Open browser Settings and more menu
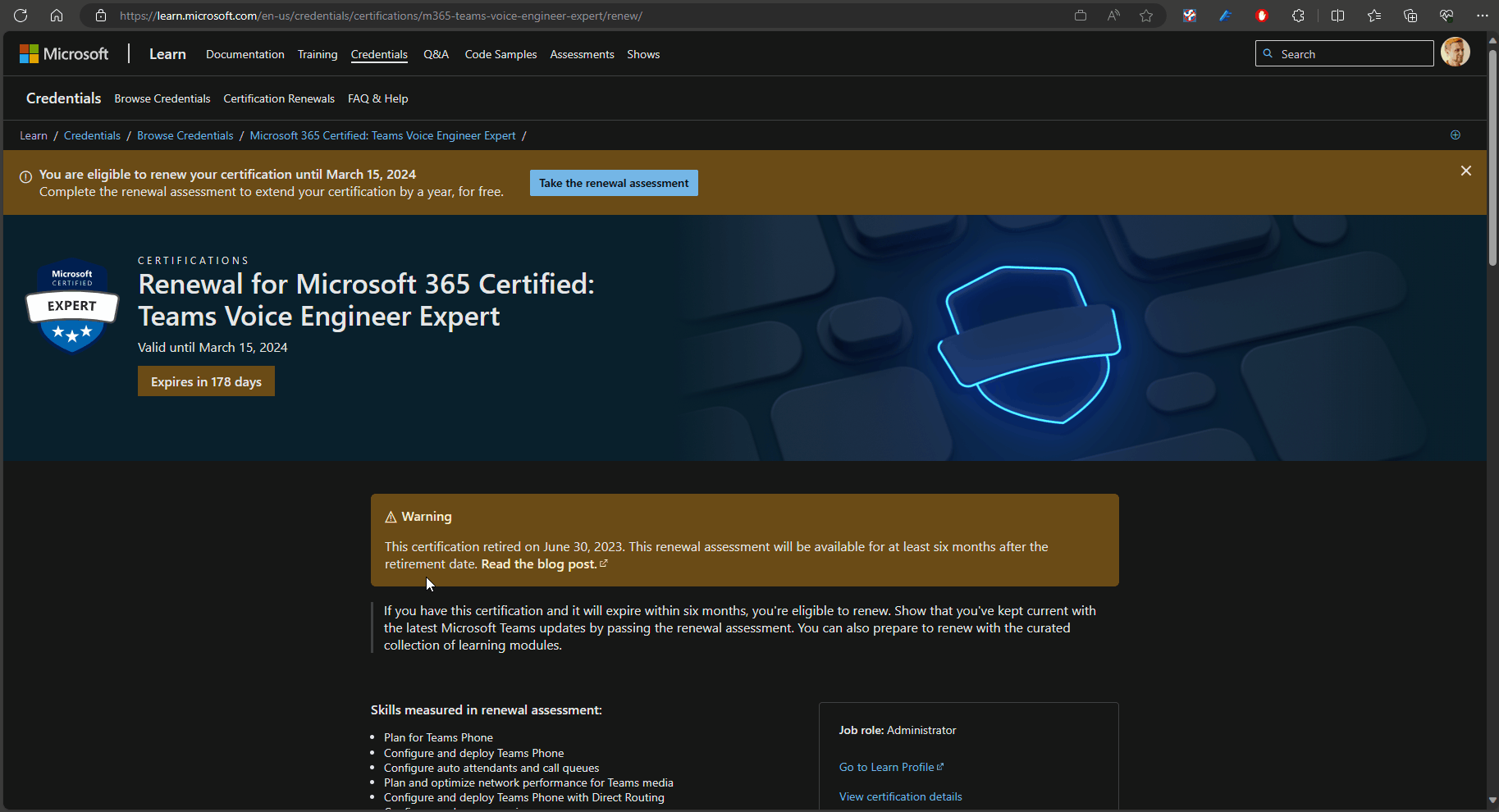The height and width of the screenshot is (812, 1499). 1482,16
